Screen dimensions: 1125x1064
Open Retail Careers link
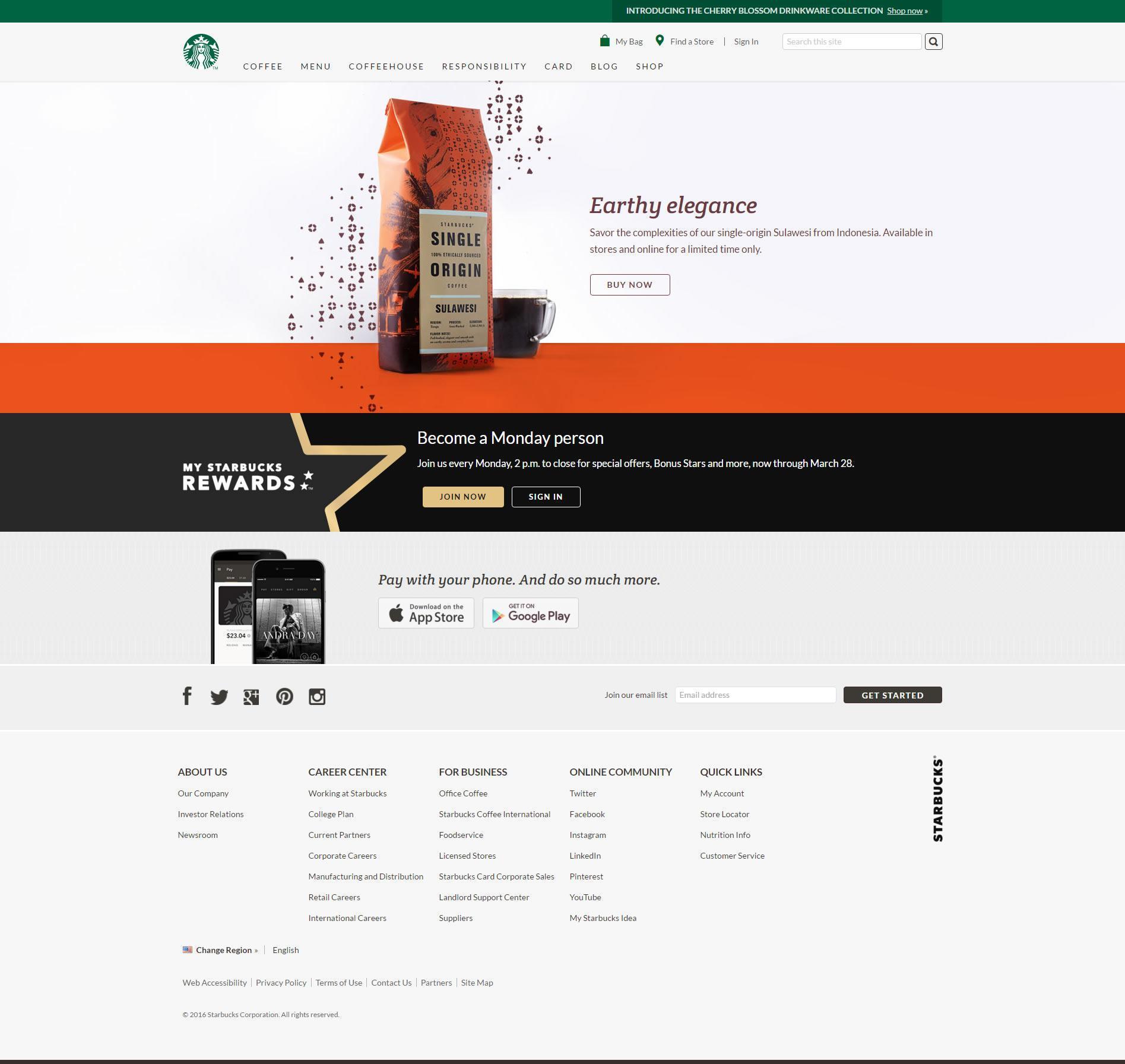[x=334, y=897]
